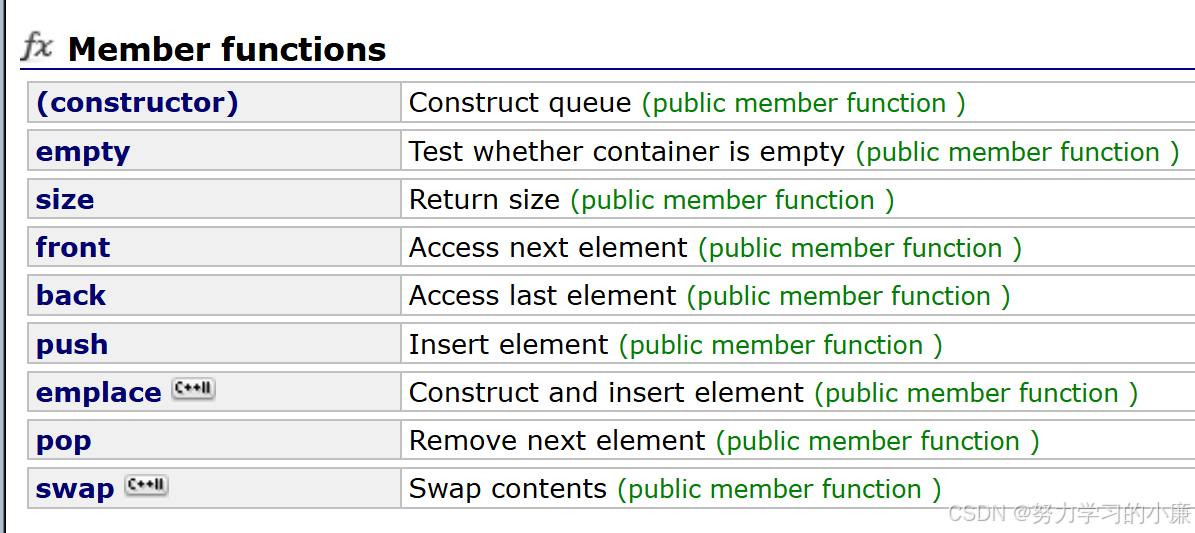Open the swap function reference

point(75,489)
